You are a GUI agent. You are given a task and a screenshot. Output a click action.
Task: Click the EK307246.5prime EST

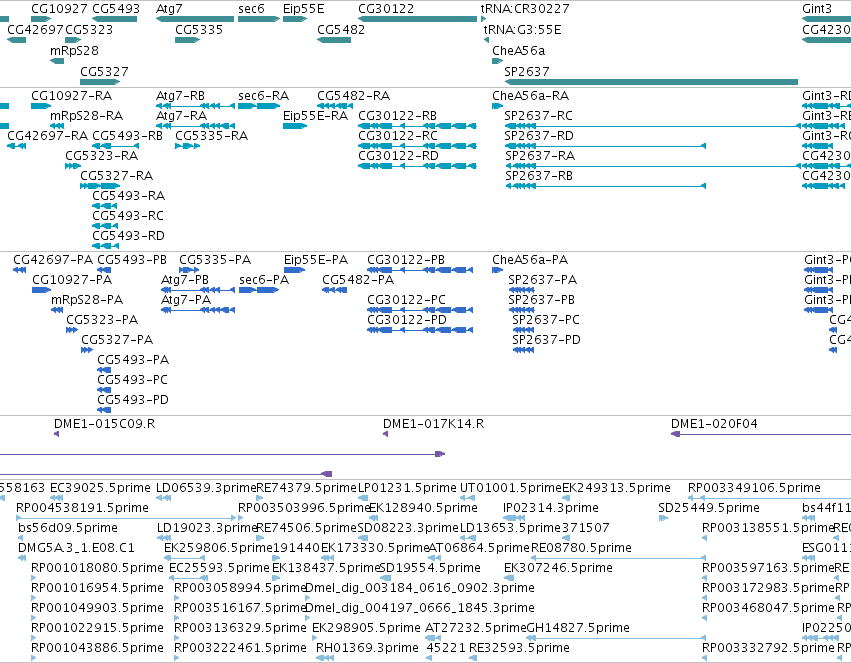(509, 578)
